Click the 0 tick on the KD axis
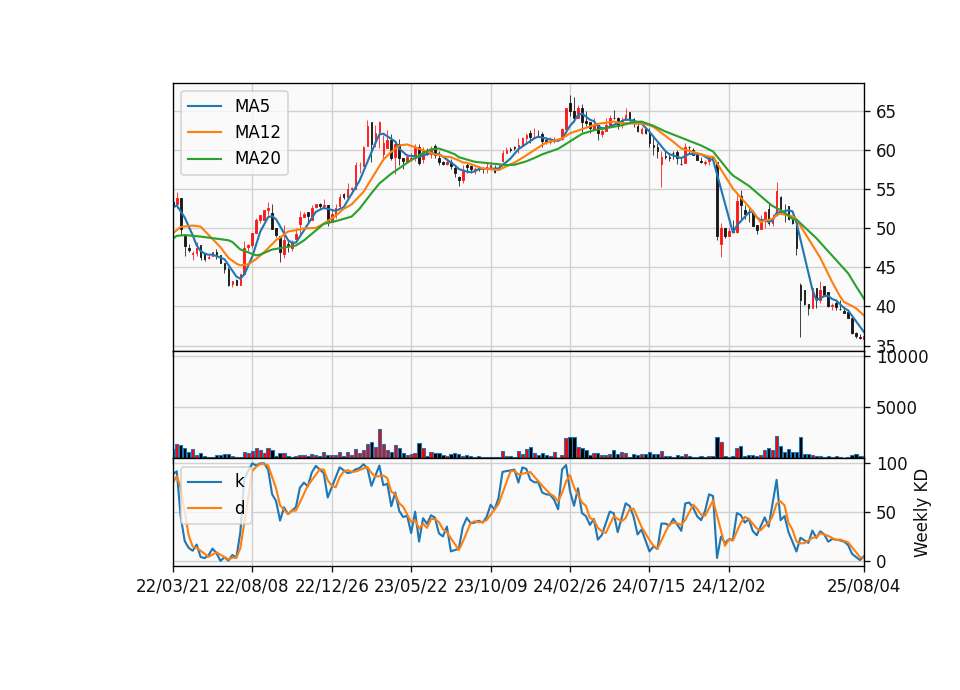This screenshot has height=690, width=960. [x=881, y=561]
